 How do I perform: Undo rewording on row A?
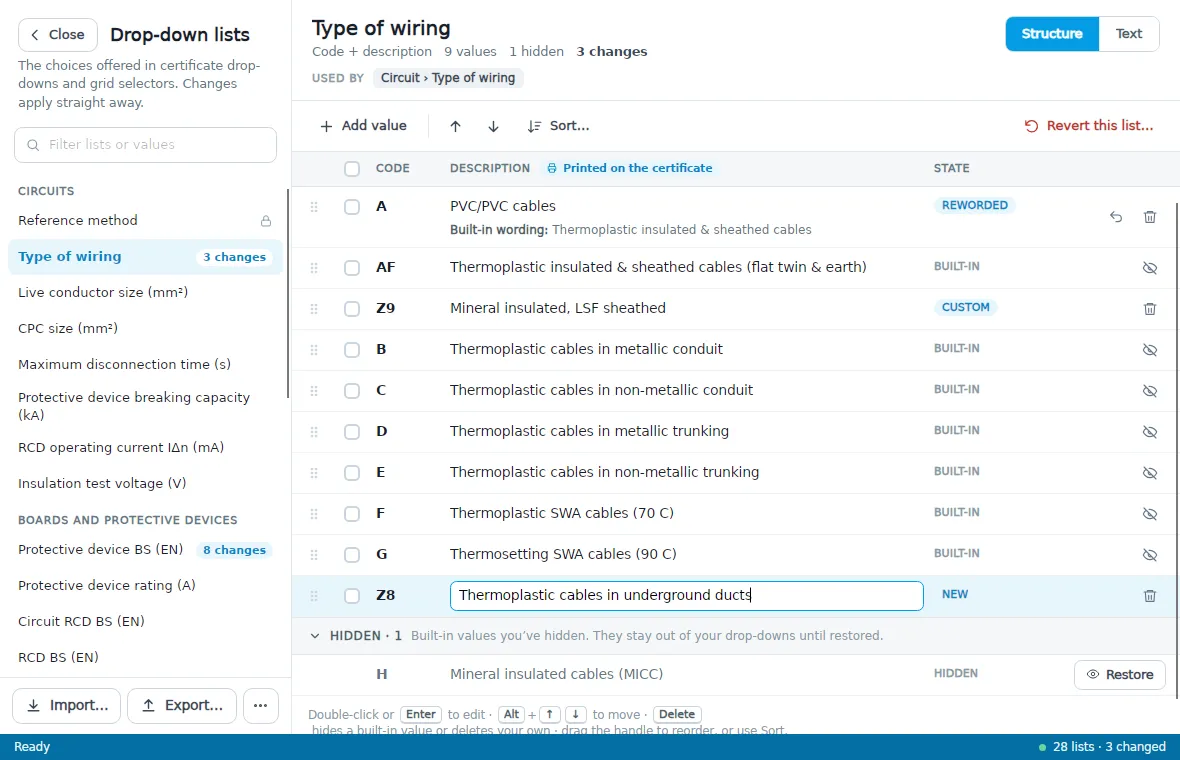pyautogui.click(x=1116, y=217)
